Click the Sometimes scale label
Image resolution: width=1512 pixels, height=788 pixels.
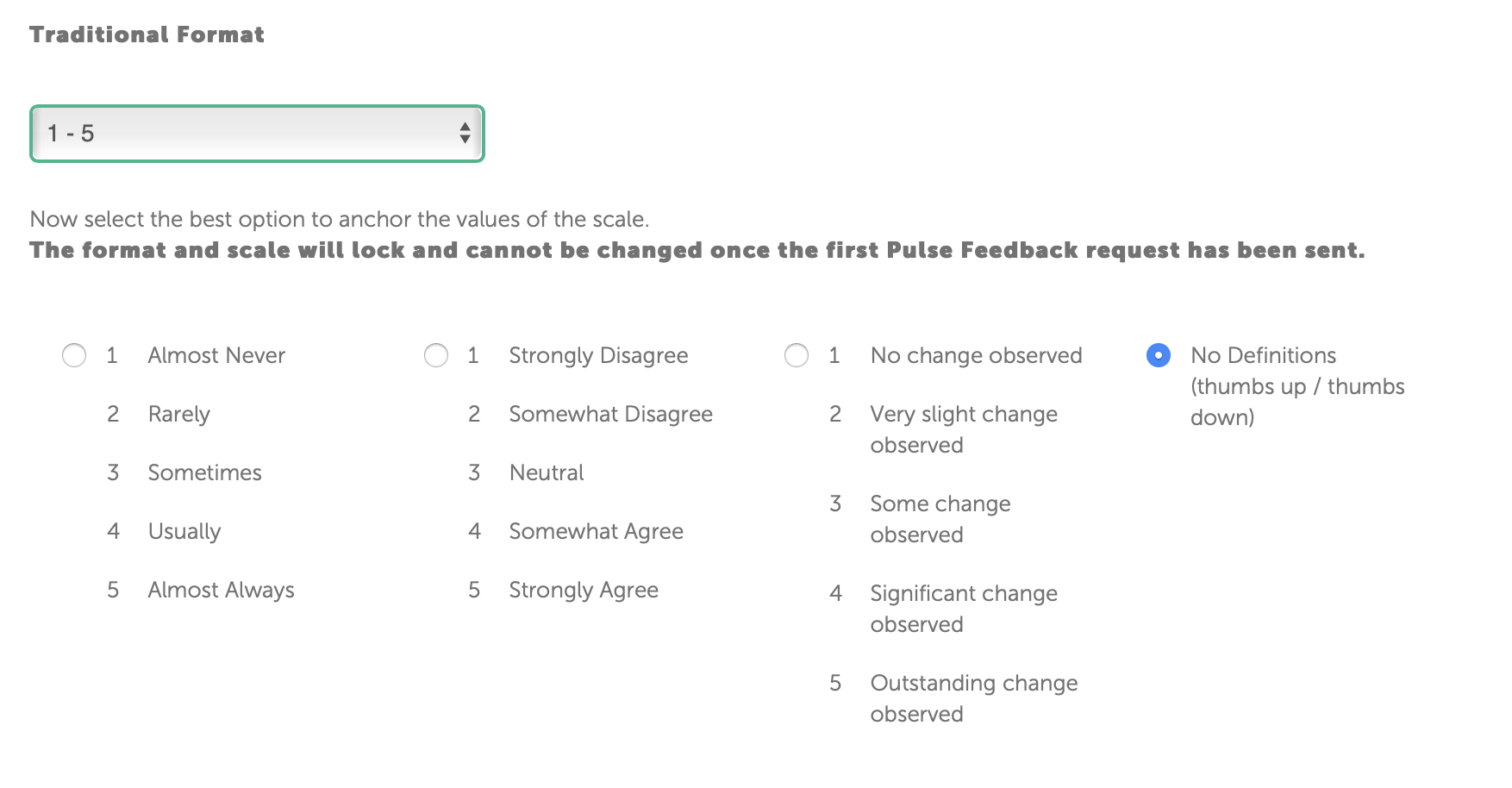point(204,472)
